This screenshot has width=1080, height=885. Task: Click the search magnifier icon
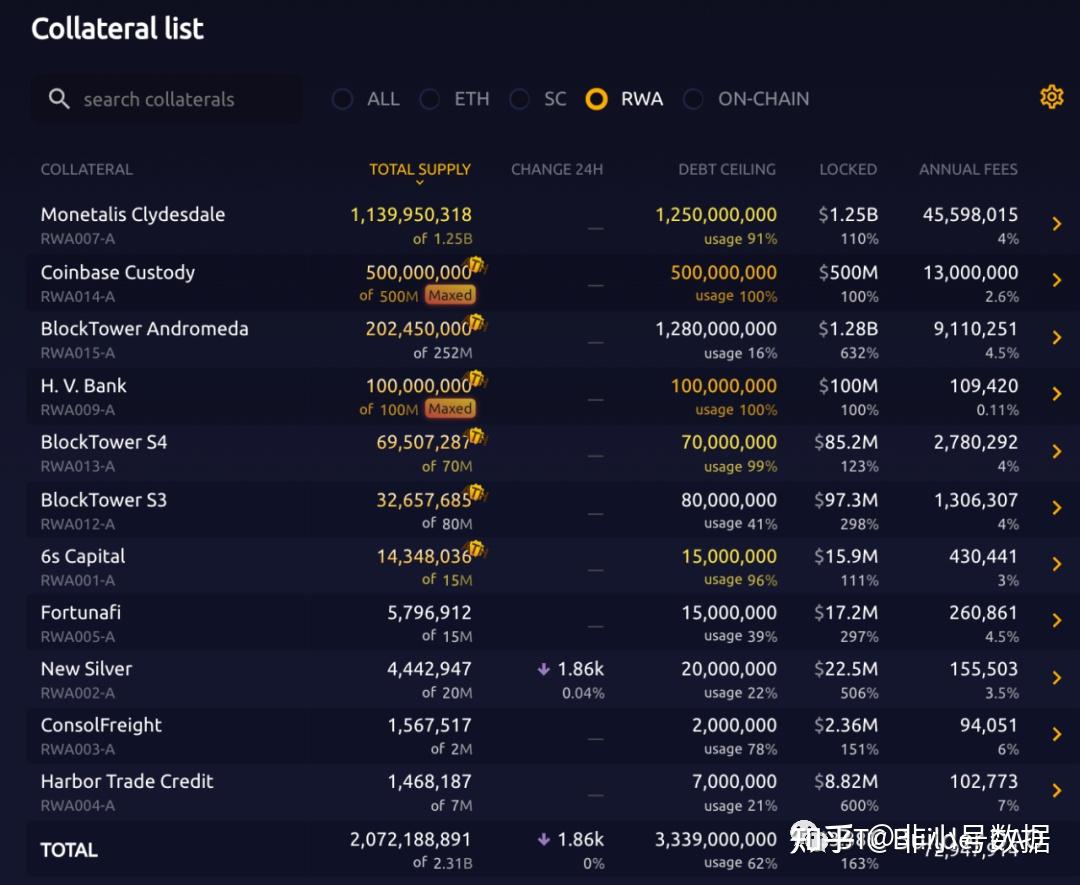(59, 98)
